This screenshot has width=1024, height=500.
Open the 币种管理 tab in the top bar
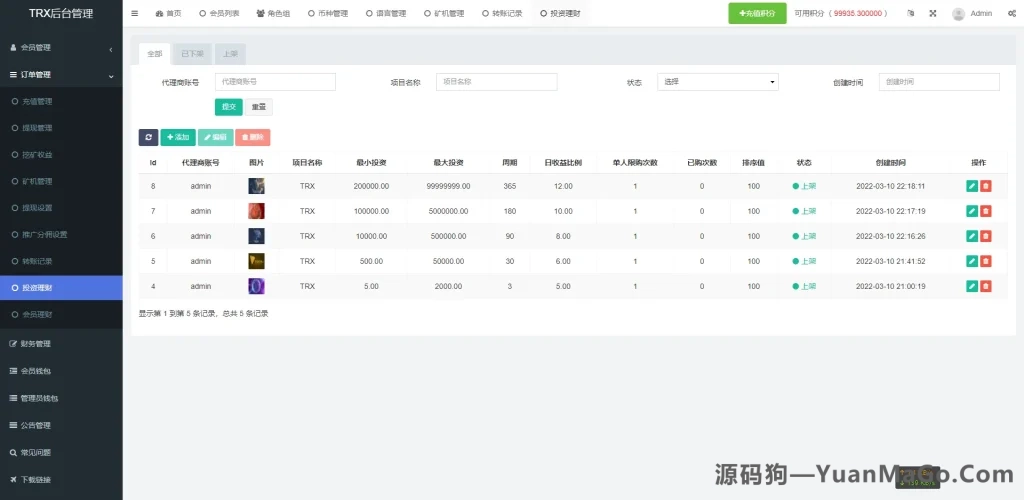click(328, 13)
